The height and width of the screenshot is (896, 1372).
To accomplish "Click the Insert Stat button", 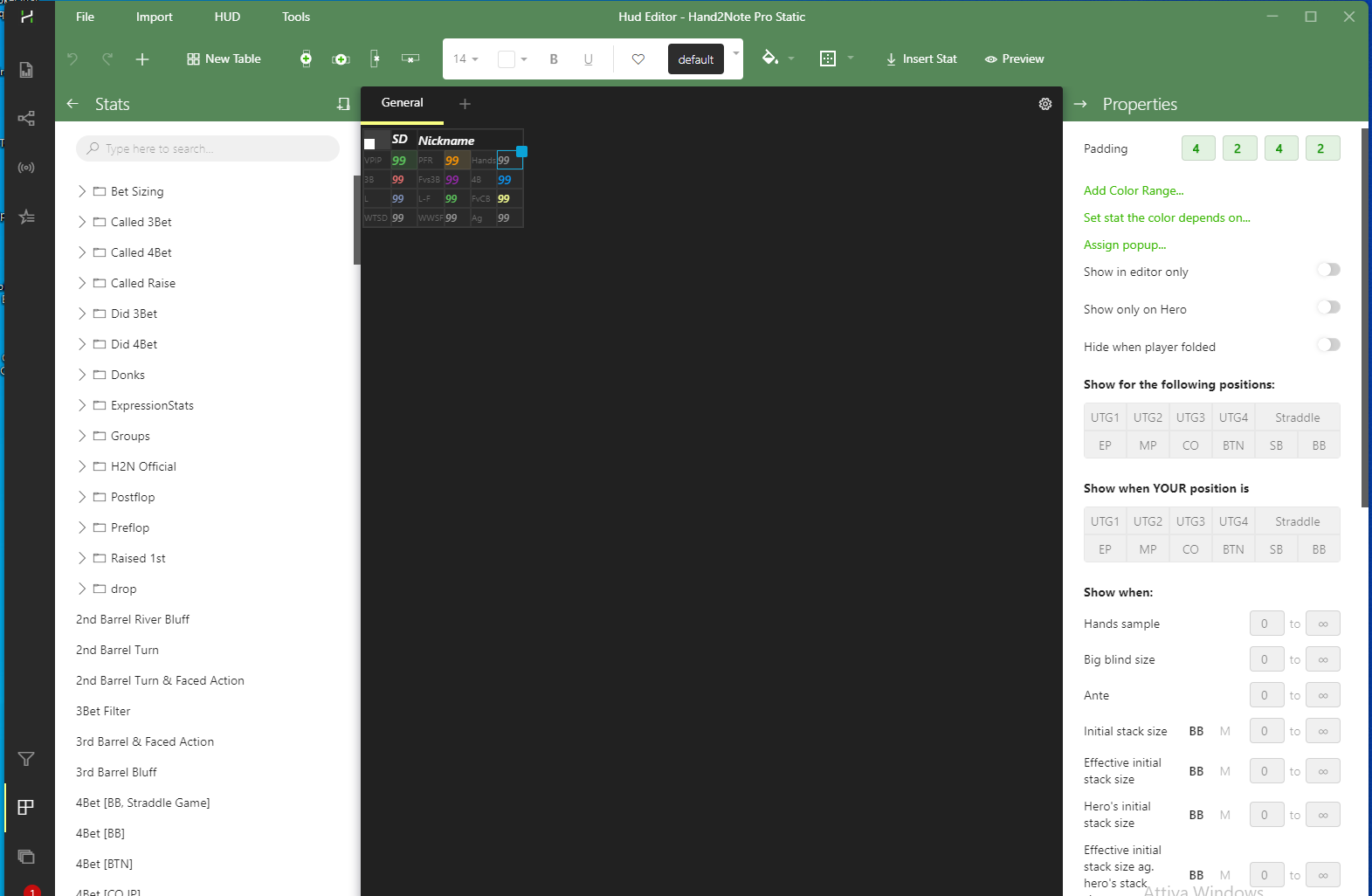I will pyautogui.click(x=921, y=59).
